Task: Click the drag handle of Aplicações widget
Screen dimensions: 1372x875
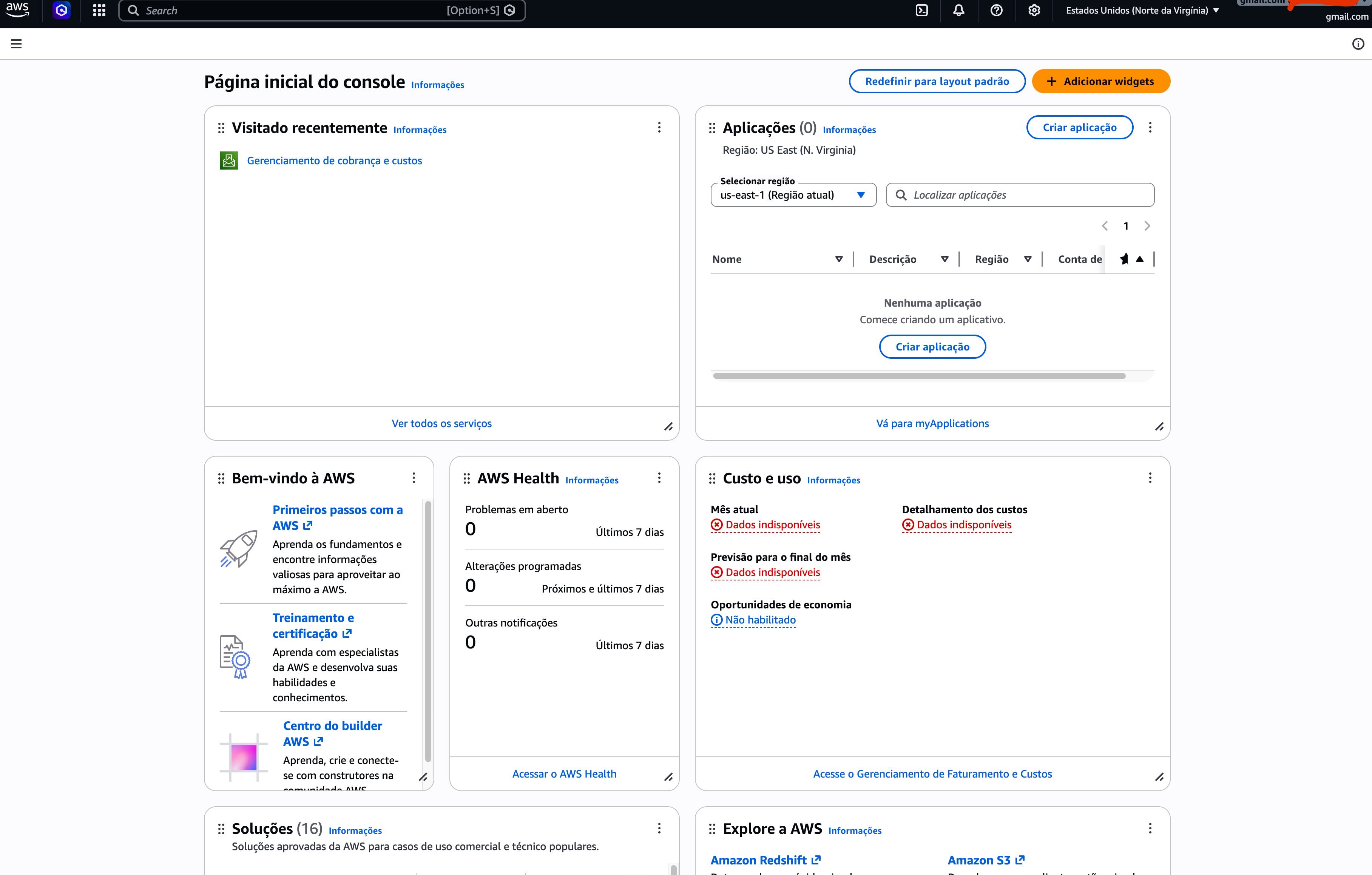Action: pos(712,128)
